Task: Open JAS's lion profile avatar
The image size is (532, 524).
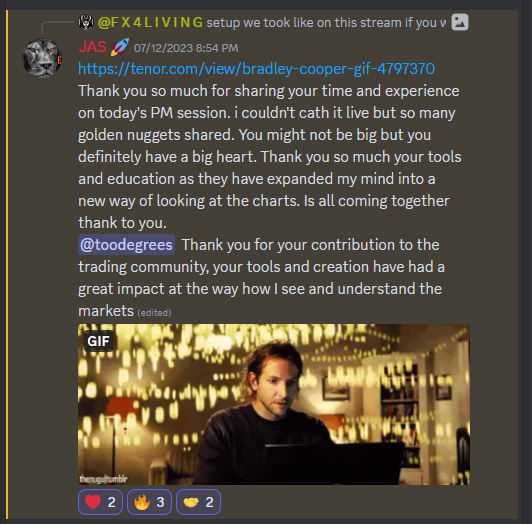Action: (42, 58)
